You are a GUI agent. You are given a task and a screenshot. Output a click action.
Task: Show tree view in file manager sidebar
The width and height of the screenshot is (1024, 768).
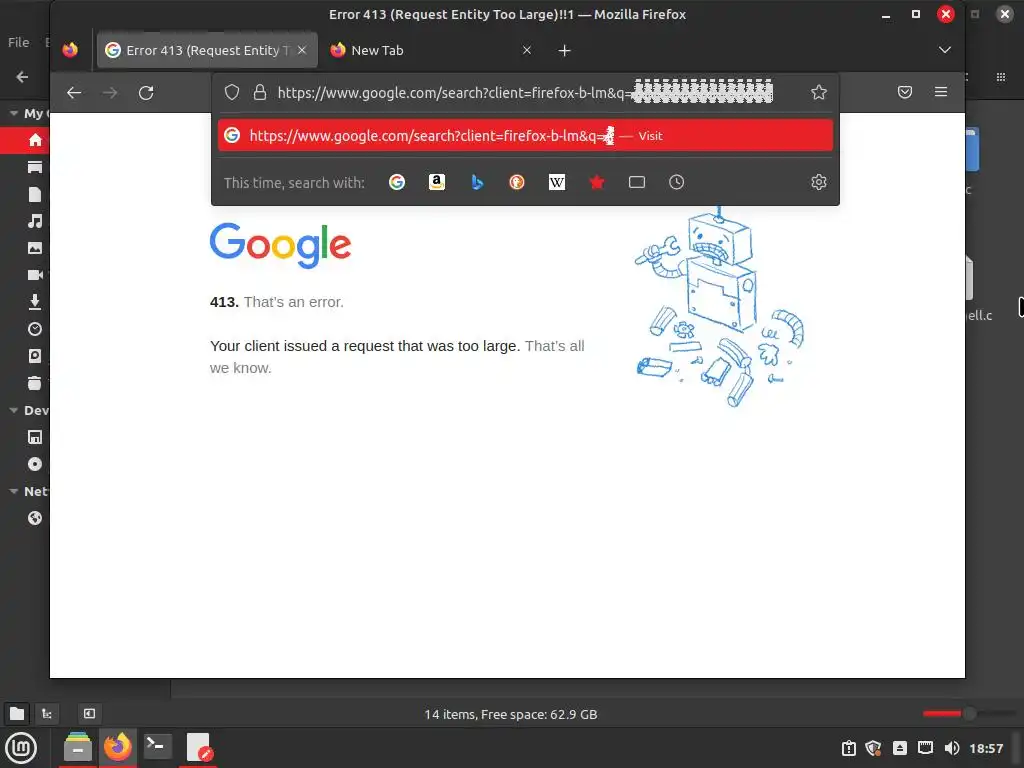[x=47, y=714]
